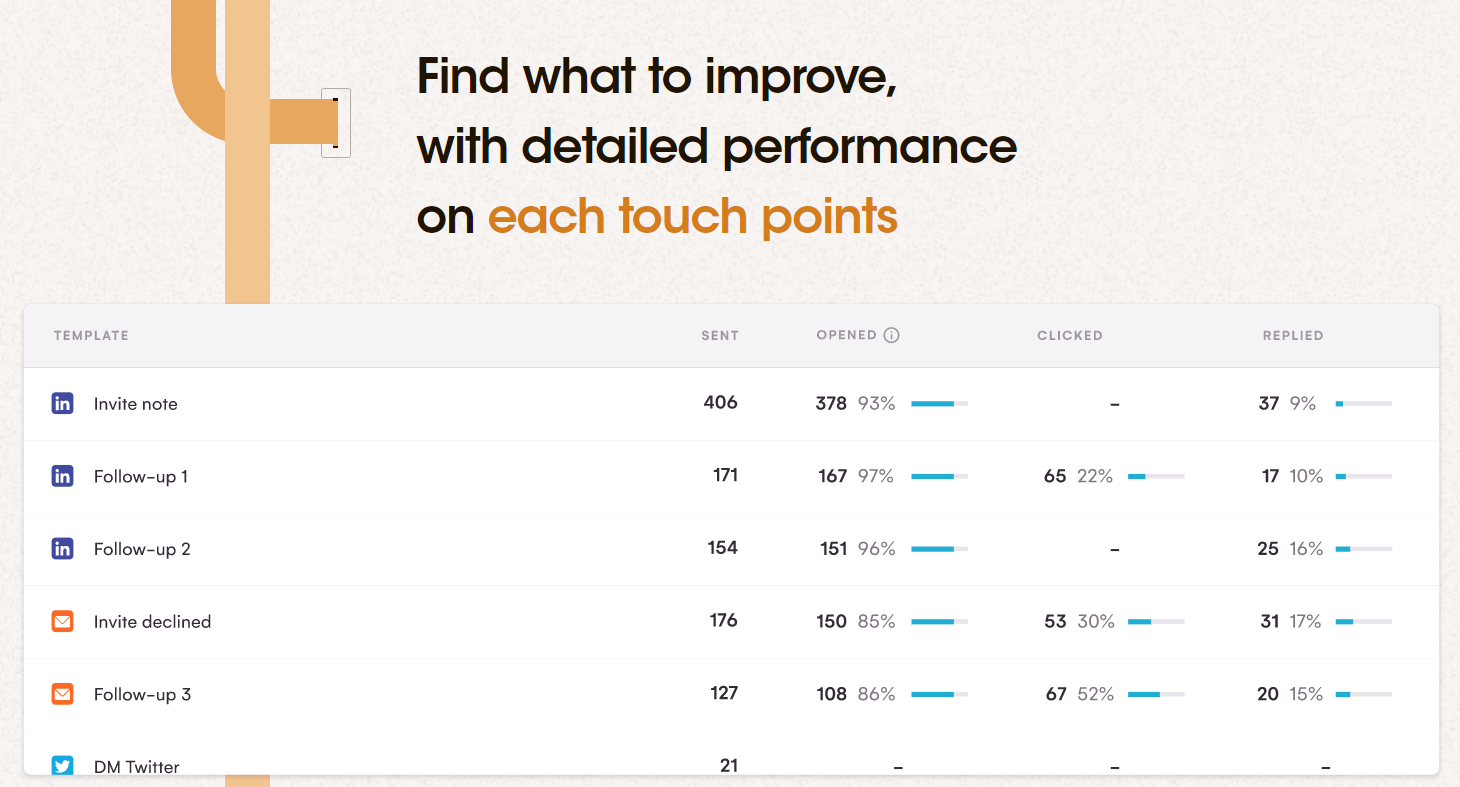Click the email icon next to Invite declined

point(62,621)
